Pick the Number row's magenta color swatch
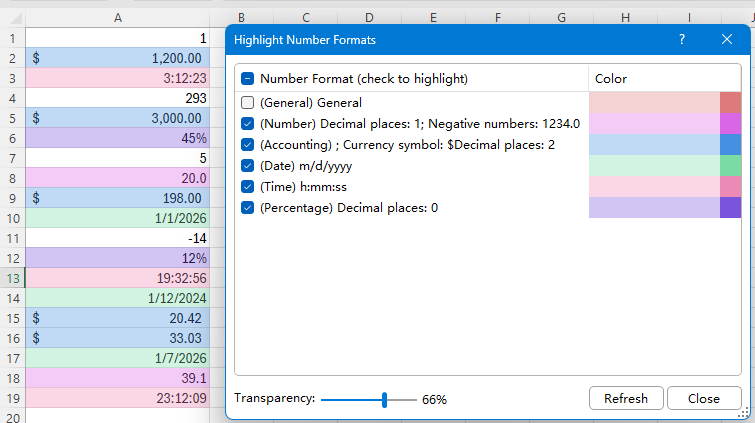755x423 pixels. tap(730, 124)
